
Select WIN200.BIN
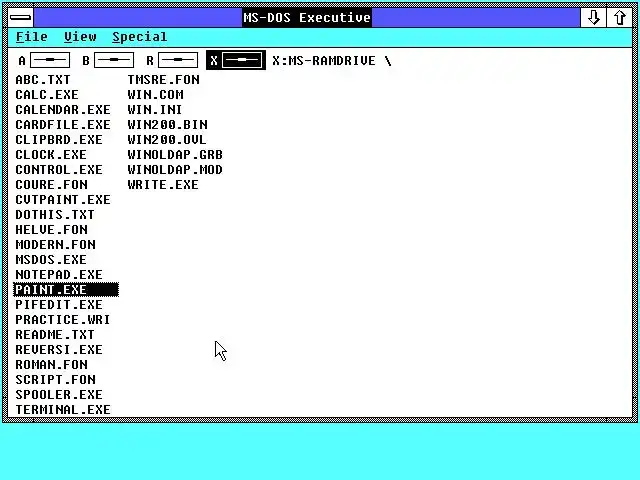tap(167, 125)
